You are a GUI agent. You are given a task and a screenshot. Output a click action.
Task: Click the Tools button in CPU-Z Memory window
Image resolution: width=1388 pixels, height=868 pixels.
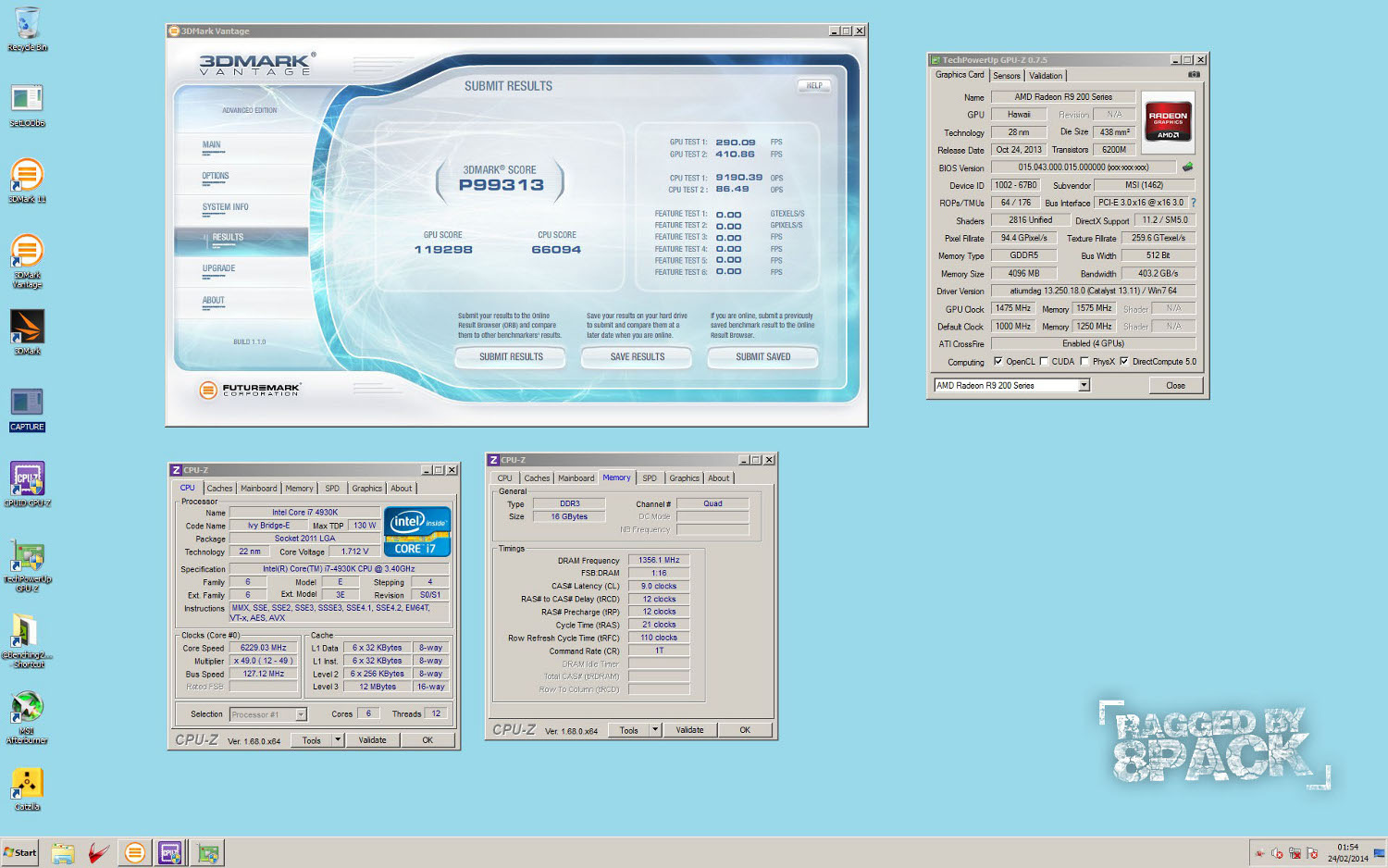click(x=629, y=730)
